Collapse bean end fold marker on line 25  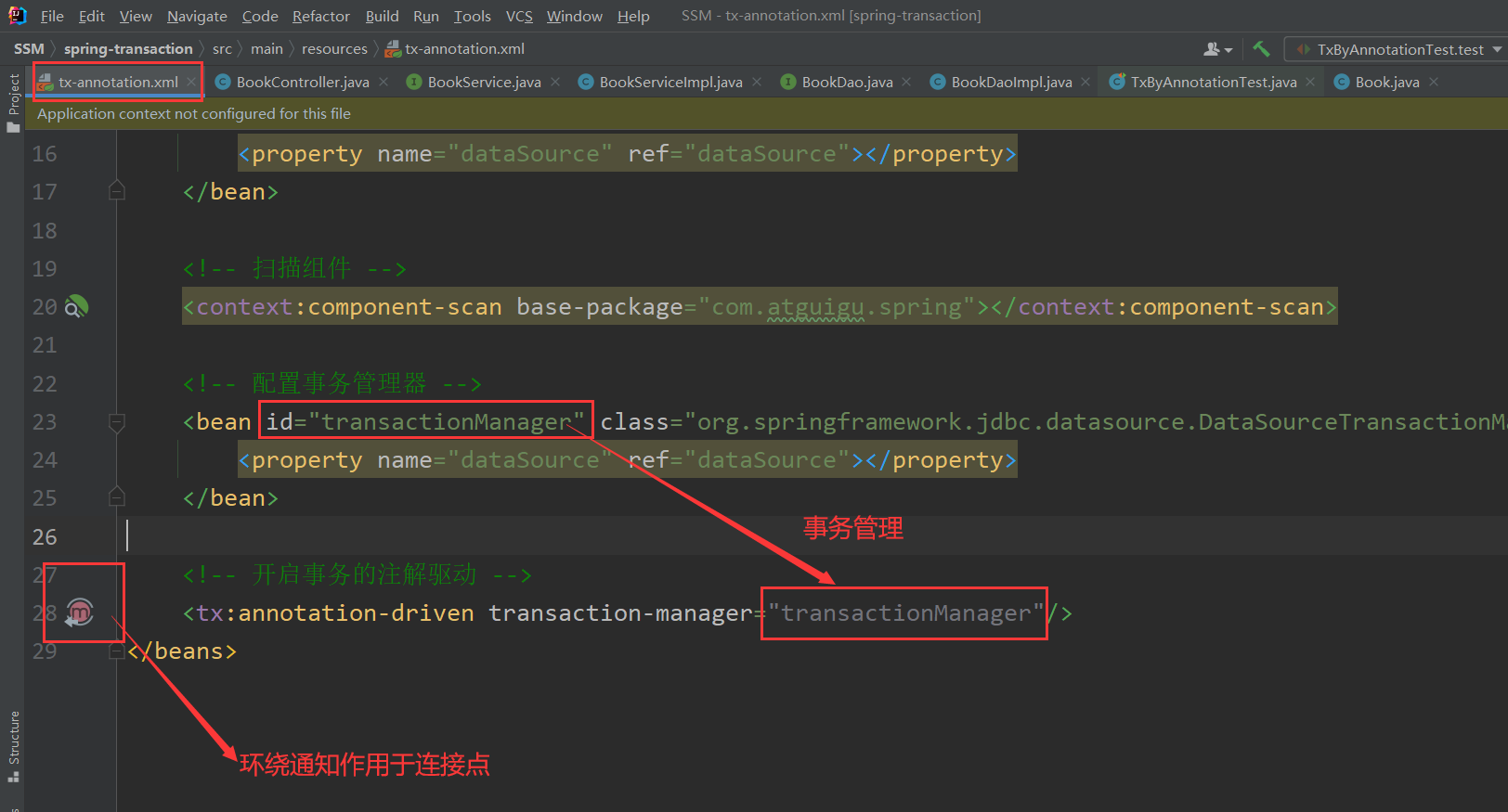[116, 497]
